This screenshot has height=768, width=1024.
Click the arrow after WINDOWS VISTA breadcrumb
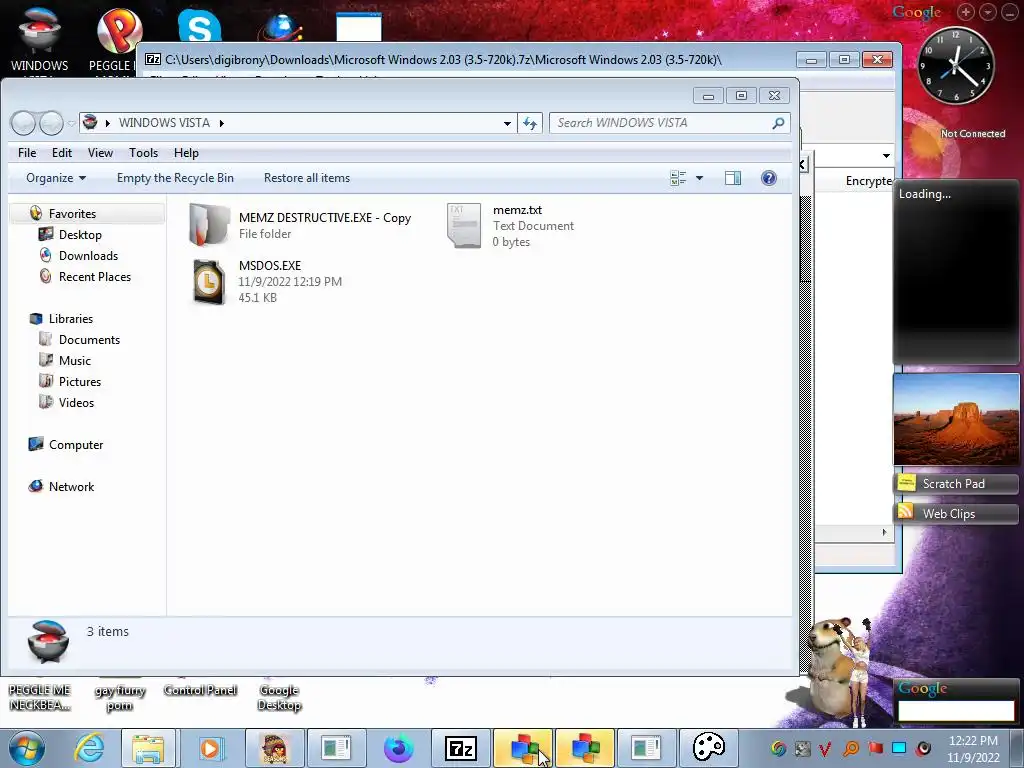pos(221,123)
